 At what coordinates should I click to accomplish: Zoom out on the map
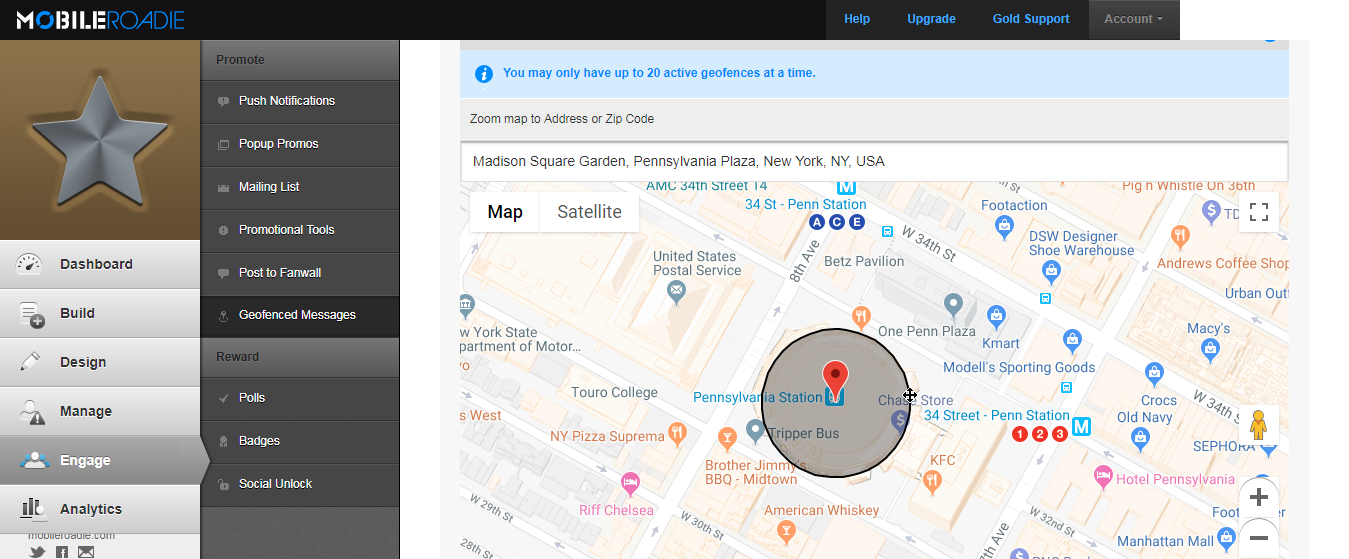click(1259, 538)
